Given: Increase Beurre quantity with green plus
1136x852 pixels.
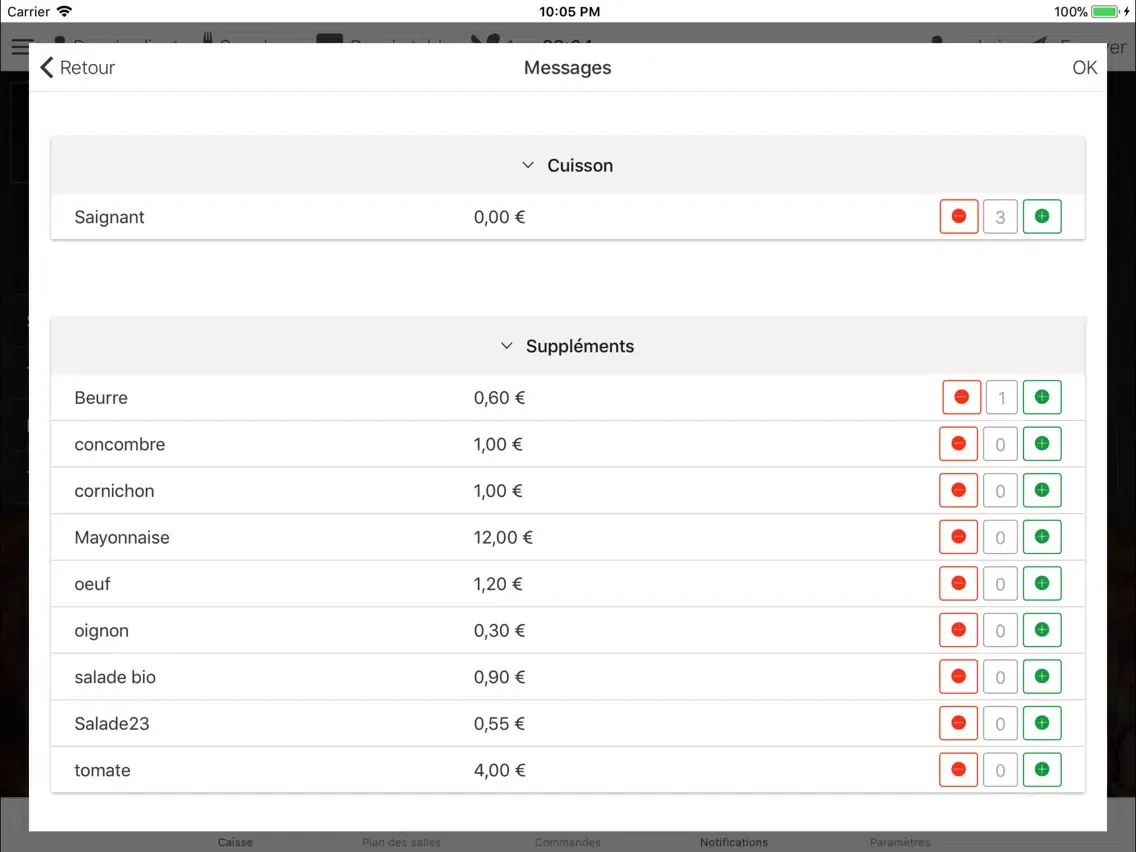Looking at the screenshot, I should click(x=1042, y=397).
